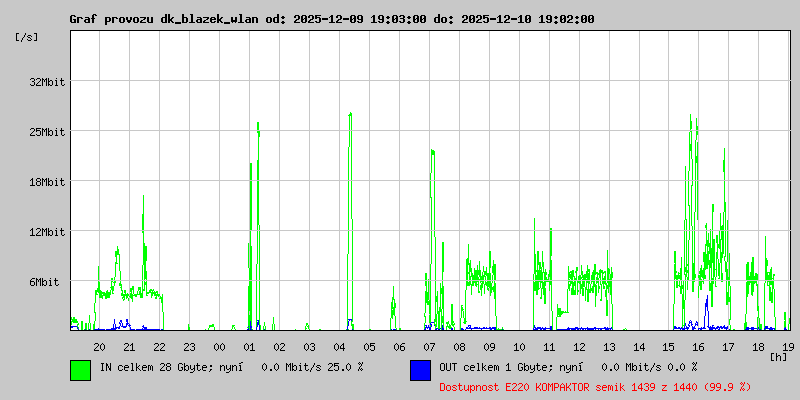
Task: Select the '32Mbit' y-axis label
Action: coord(47,82)
